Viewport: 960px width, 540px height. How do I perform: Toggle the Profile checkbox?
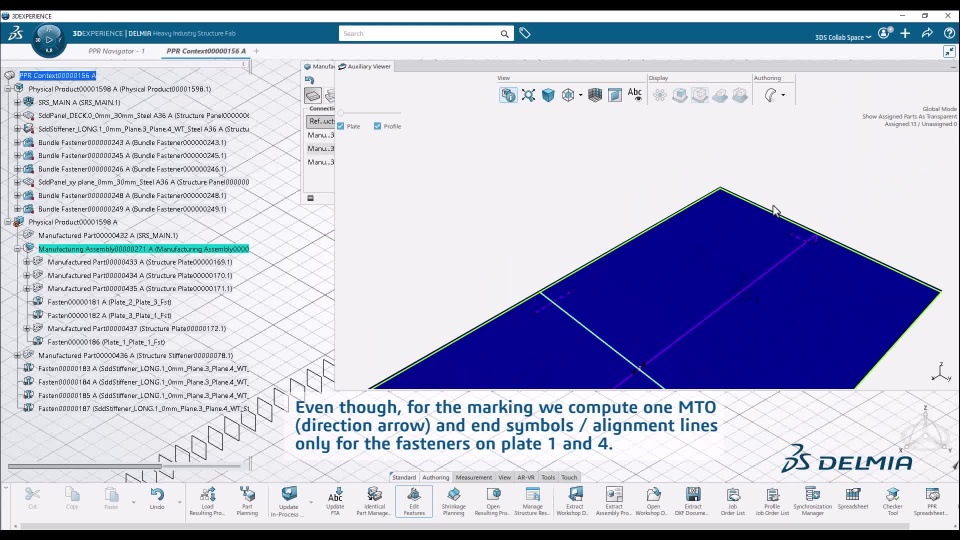tap(377, 126)
